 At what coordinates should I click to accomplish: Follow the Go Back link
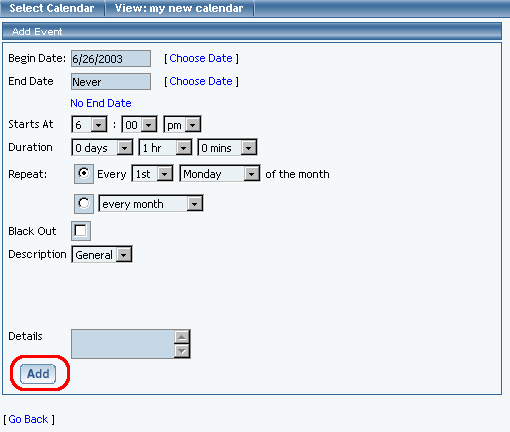28,419
